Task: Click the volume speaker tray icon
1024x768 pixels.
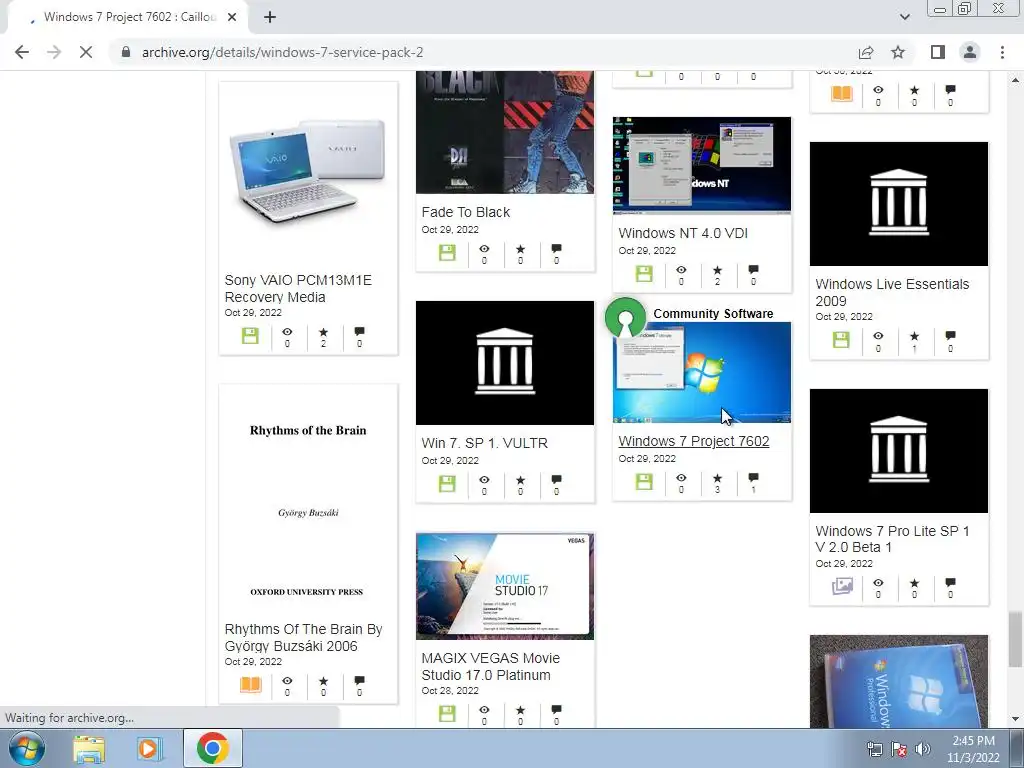Action: 923,749
